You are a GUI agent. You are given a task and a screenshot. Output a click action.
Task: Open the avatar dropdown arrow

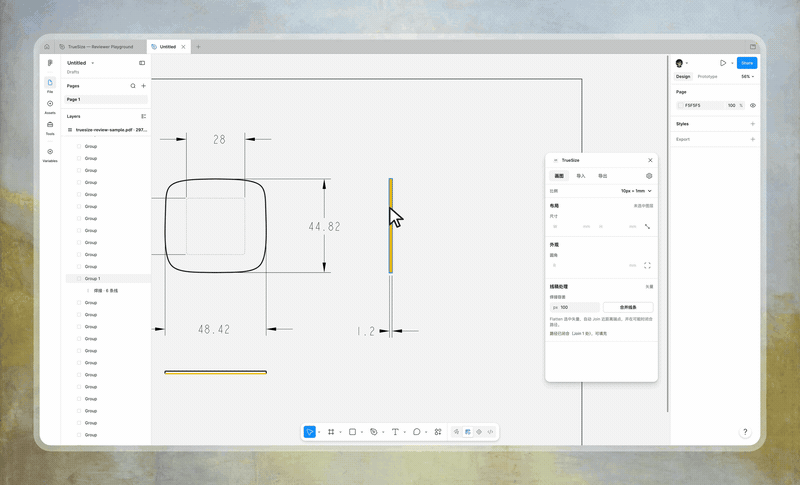[687, 63]
